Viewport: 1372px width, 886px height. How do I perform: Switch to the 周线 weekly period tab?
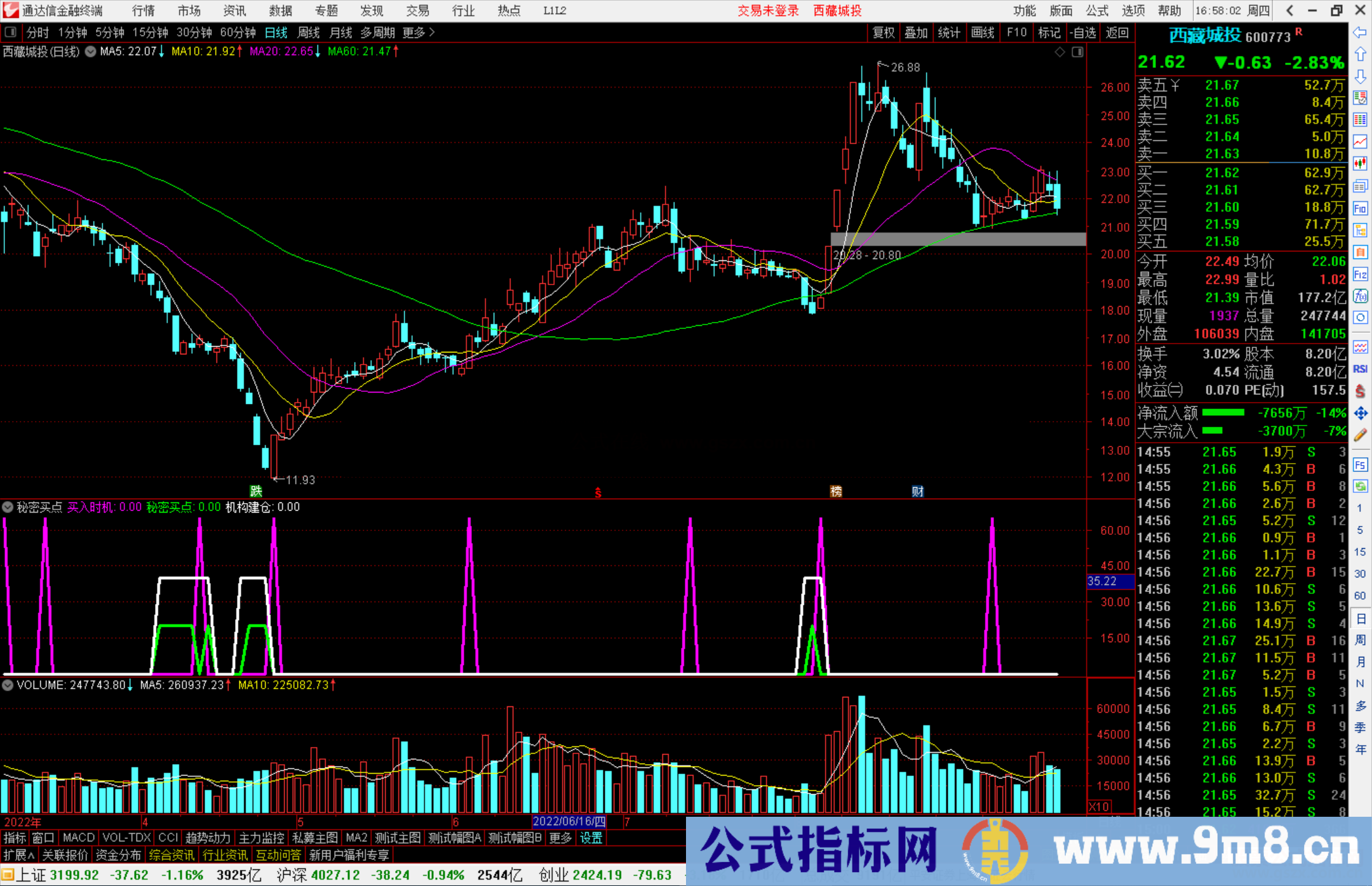[x=309, y=32]
